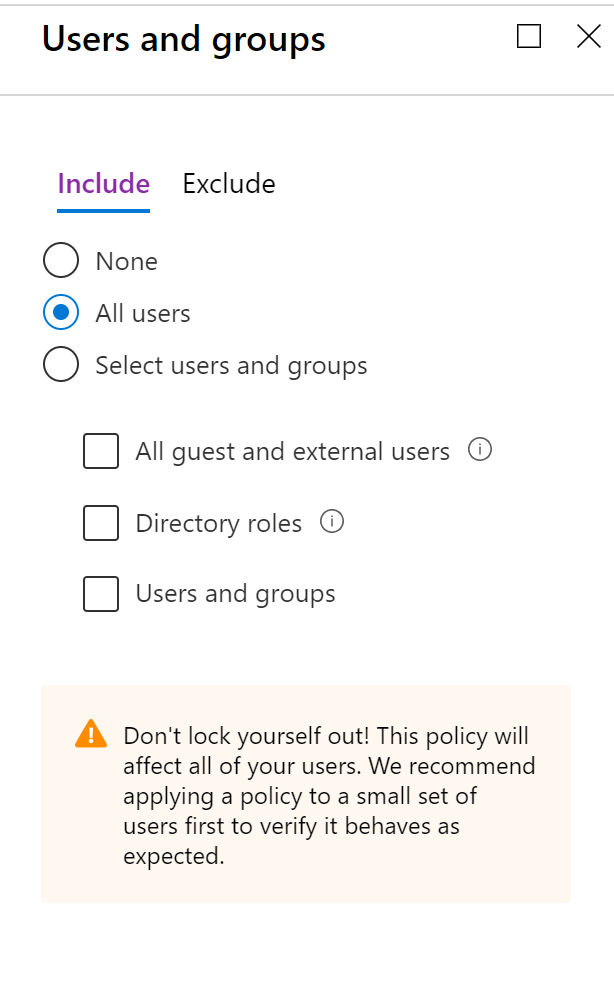Pick the Select users and groups radio circle
Screen dimensions: 614x982
point(61,364)
